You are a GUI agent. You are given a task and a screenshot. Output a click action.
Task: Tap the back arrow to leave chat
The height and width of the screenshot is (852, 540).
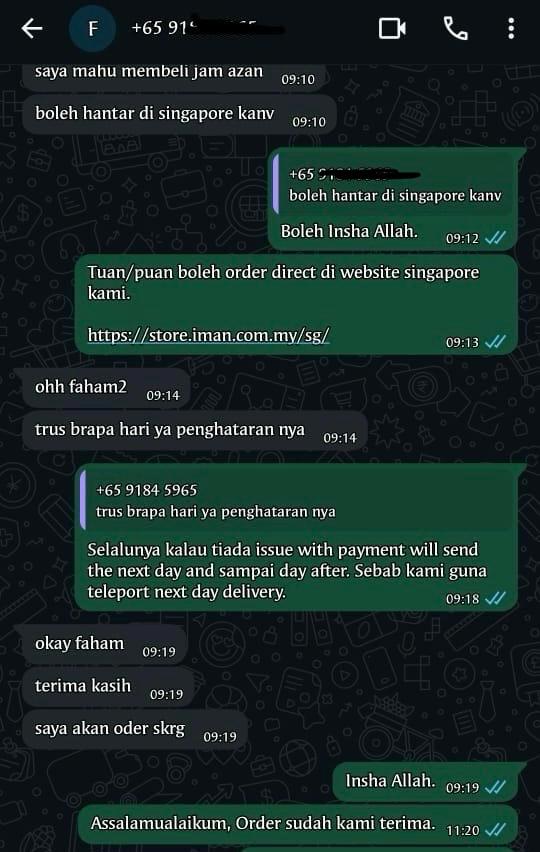coord(32,28)
